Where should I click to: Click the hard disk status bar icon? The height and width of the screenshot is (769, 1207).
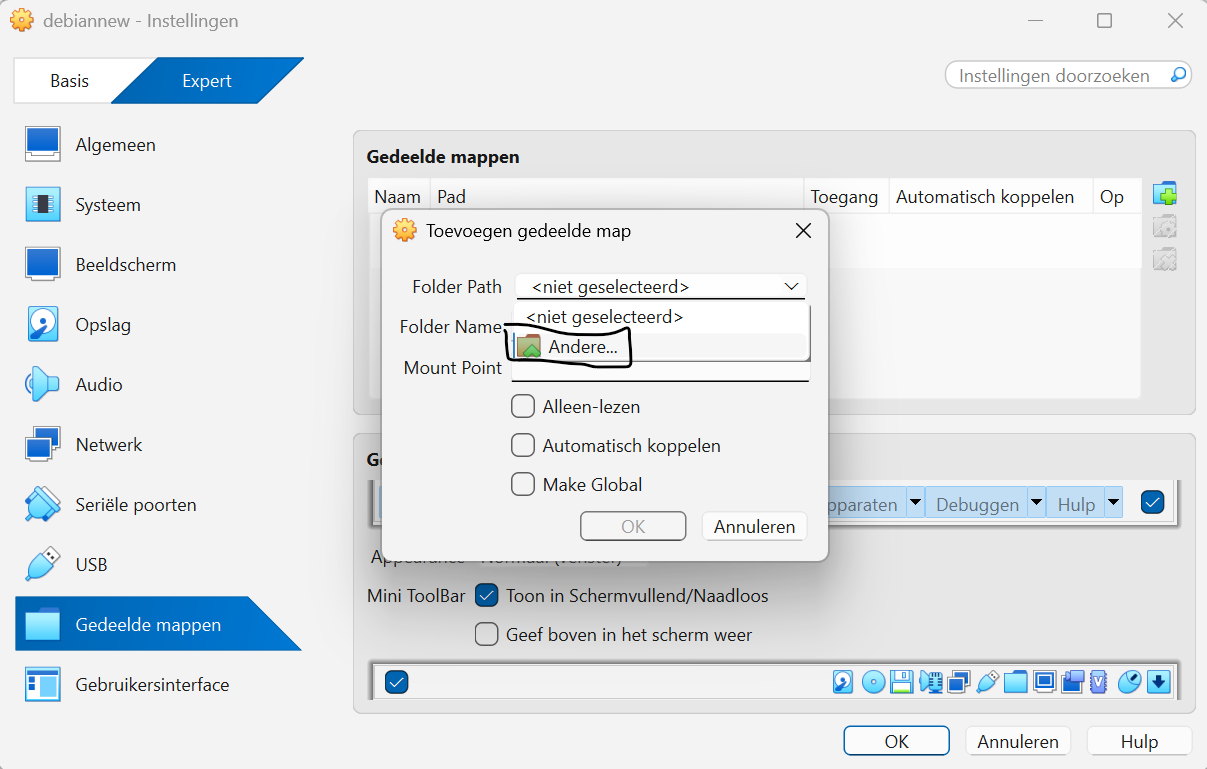pyautogui.click(x=843, y=682)
